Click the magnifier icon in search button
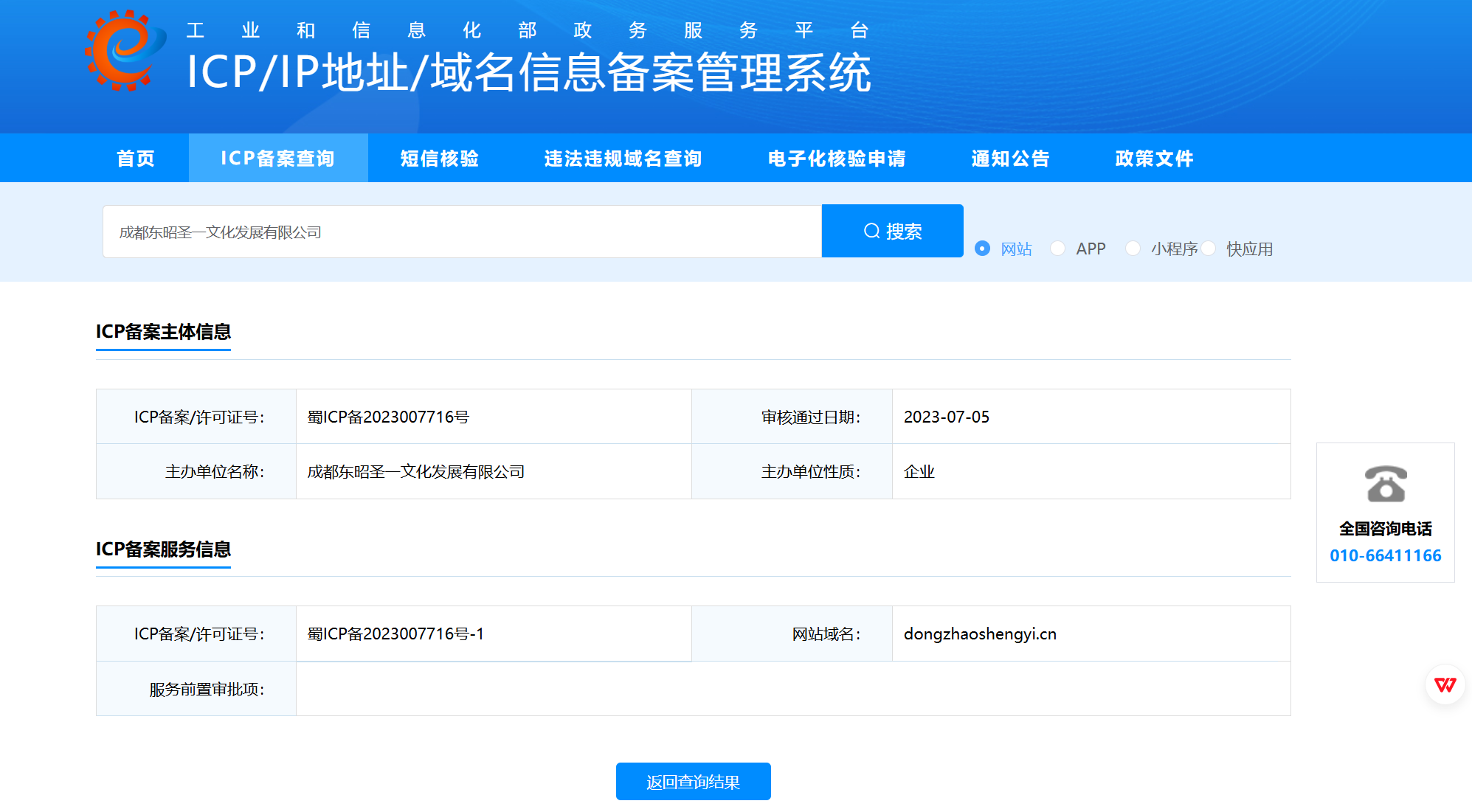This screenshot has width=1472, height=812. (x=871, y=232)
